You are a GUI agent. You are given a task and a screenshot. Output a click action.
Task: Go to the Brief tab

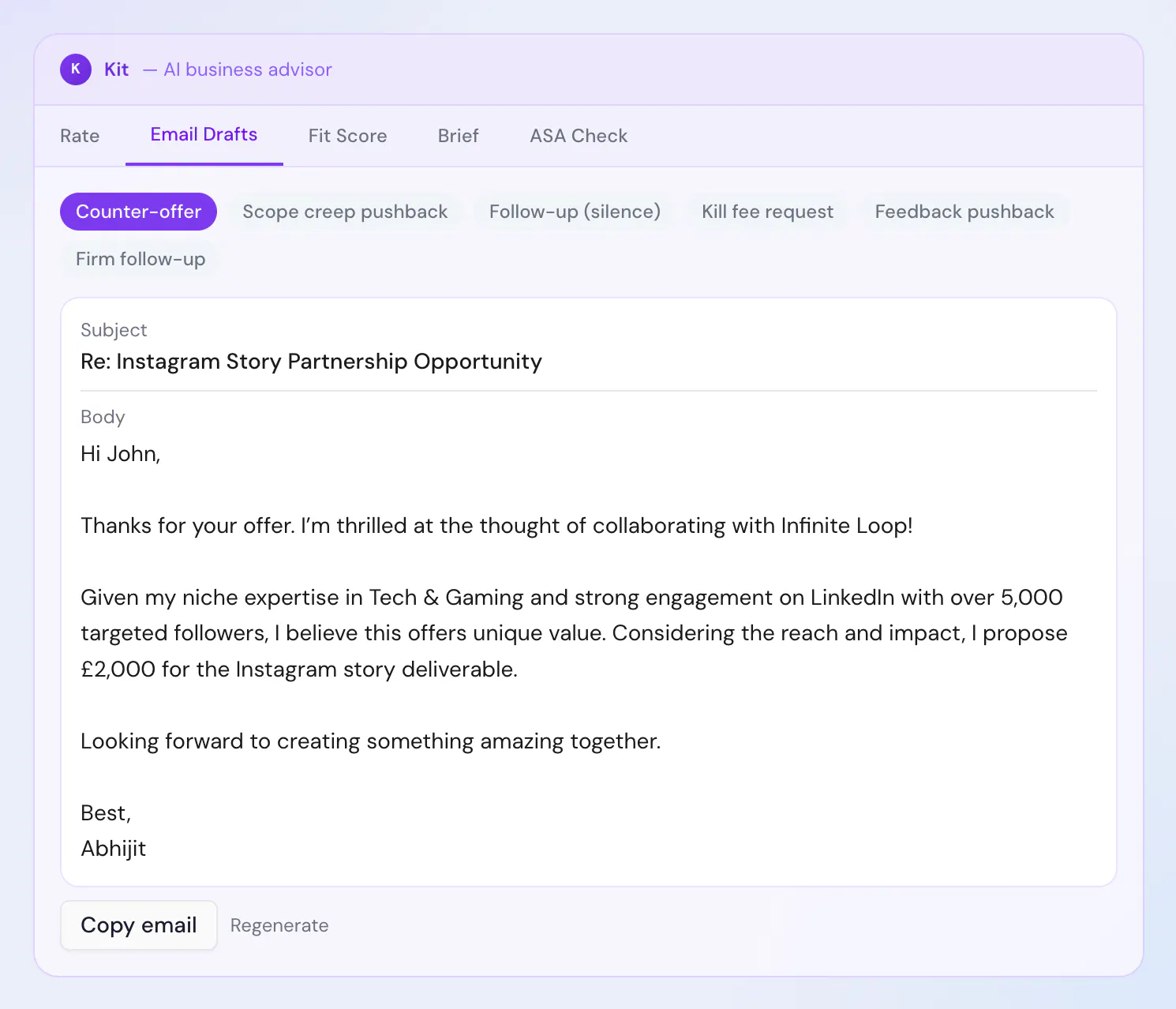pyautogui.click(x=459, y=136)
